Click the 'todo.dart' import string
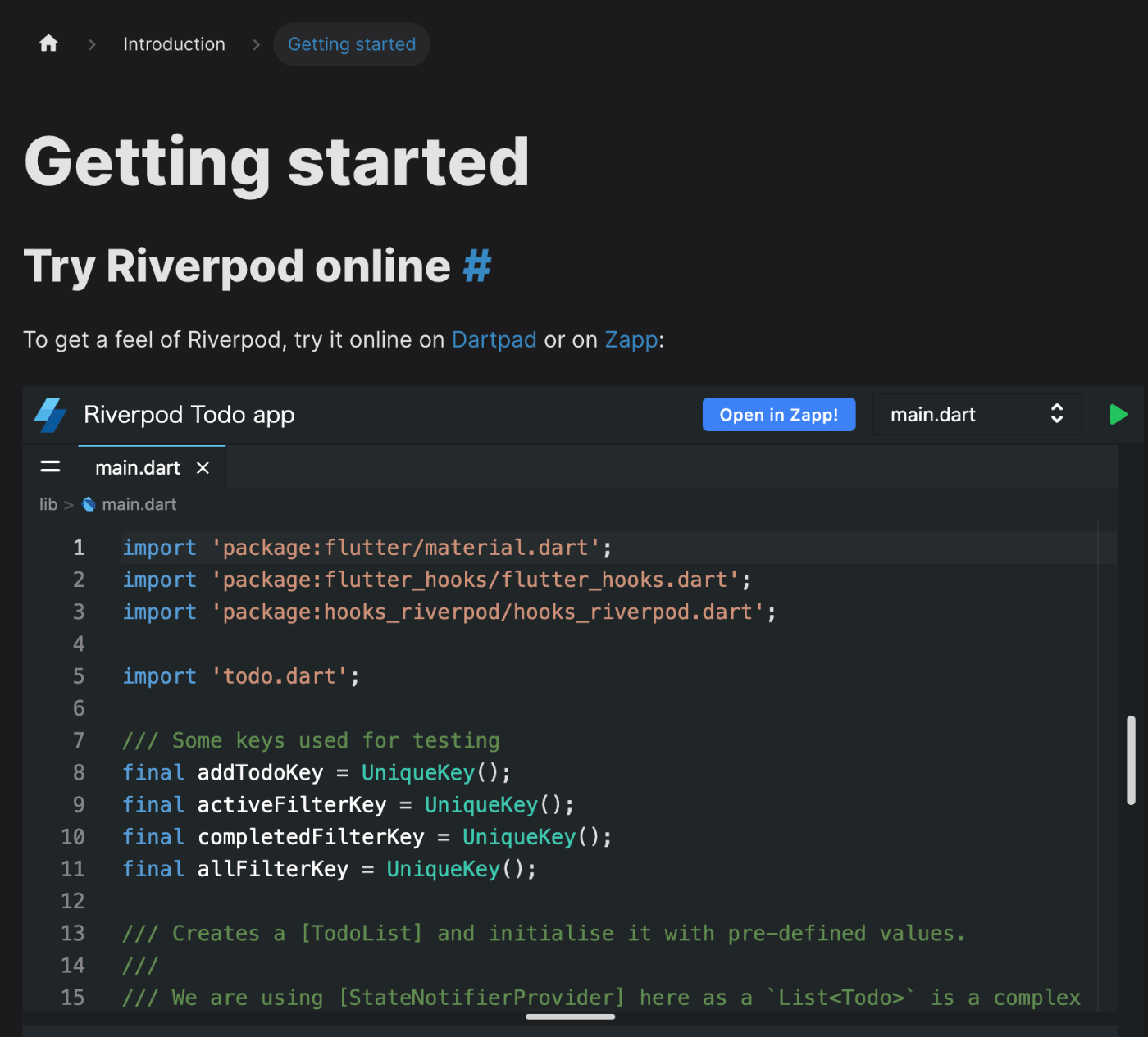 point(280,676)
